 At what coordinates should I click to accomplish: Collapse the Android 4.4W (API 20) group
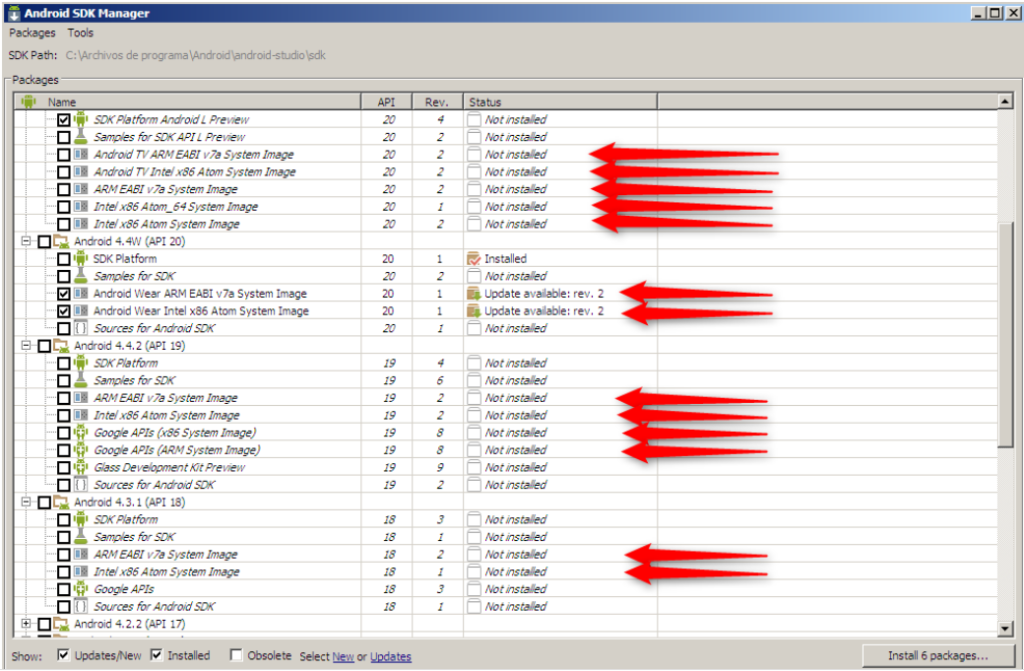tap(26, 241)
